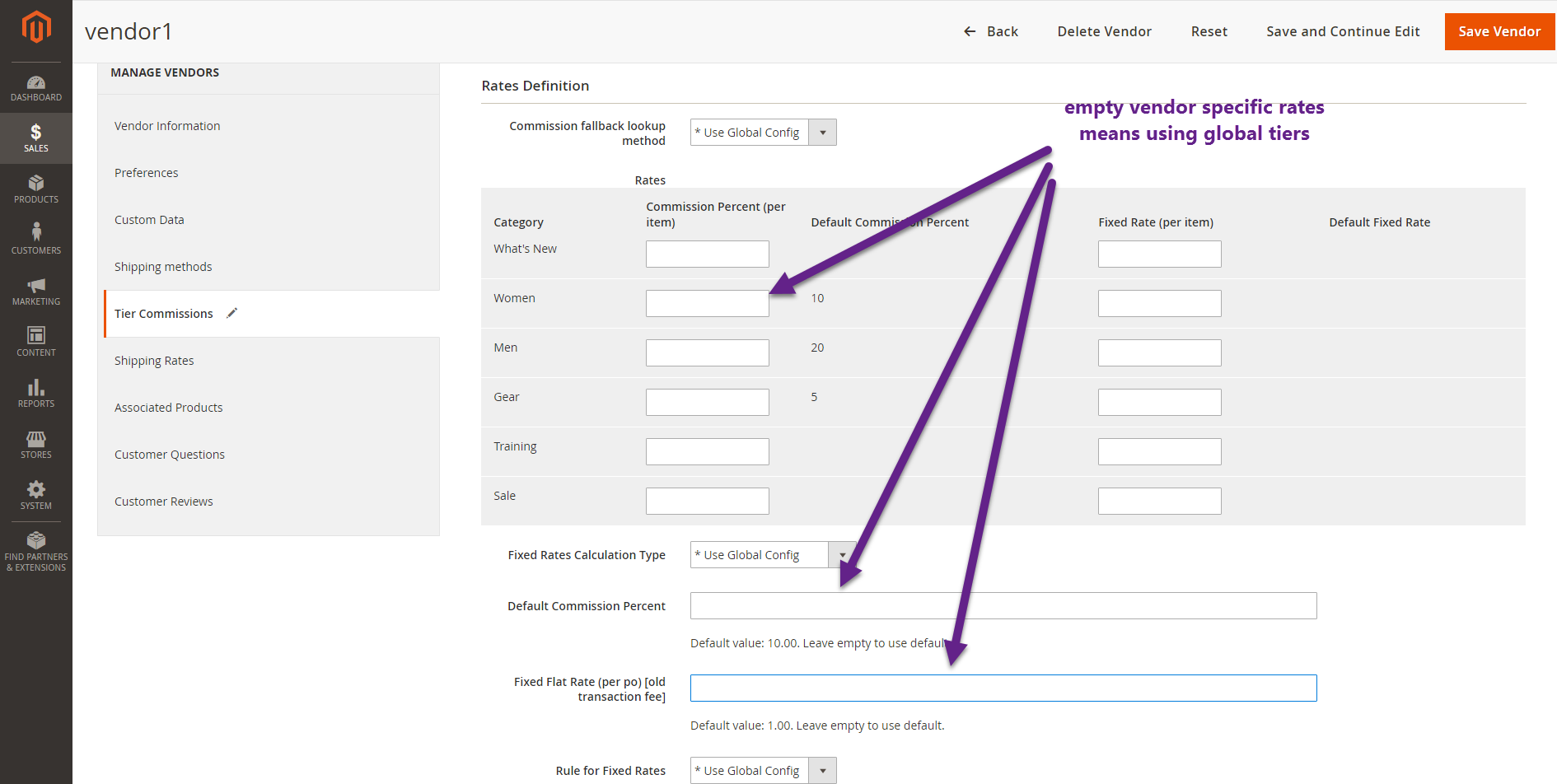This screenshot has height=784, width=1557.
Task: Click the Men default percent value 20
Action: [x=817, y=348]
